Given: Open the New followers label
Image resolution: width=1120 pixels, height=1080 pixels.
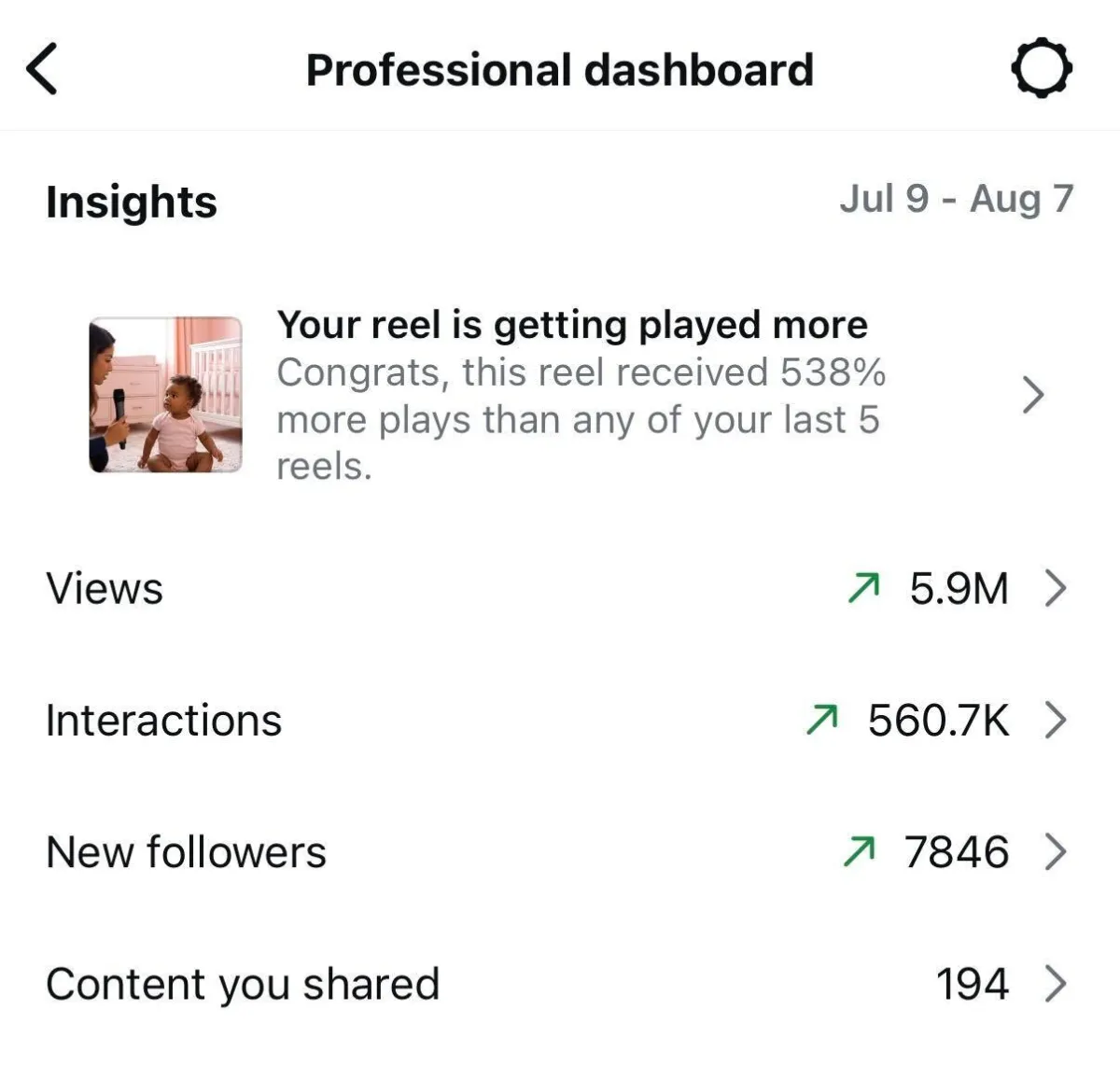Looking at the screenshot, I should 186,851.
